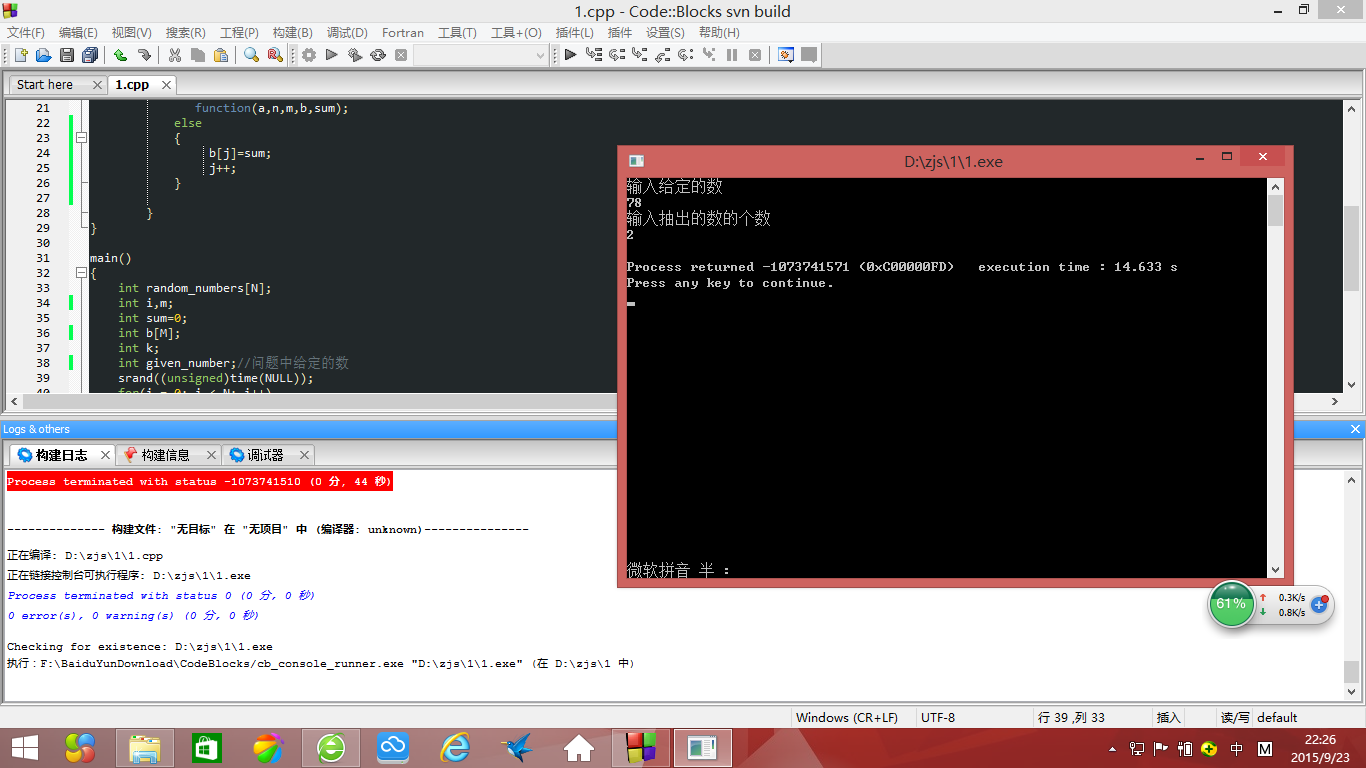Screen dimensions: 1366x768
Task: Click the 61% network monitor widget
Action: click(1231, 604)
